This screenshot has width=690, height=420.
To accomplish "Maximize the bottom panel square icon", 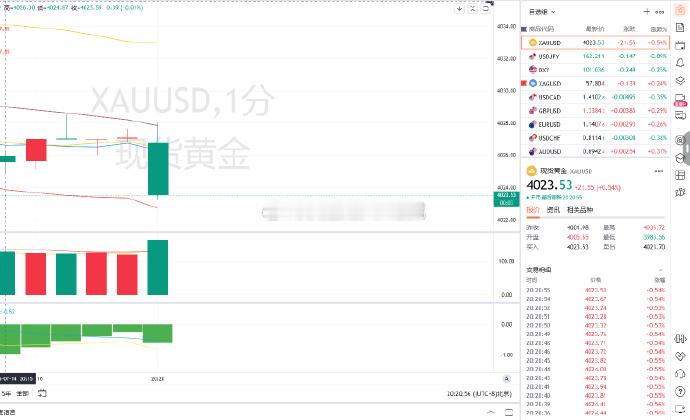I will click(509, 413).
